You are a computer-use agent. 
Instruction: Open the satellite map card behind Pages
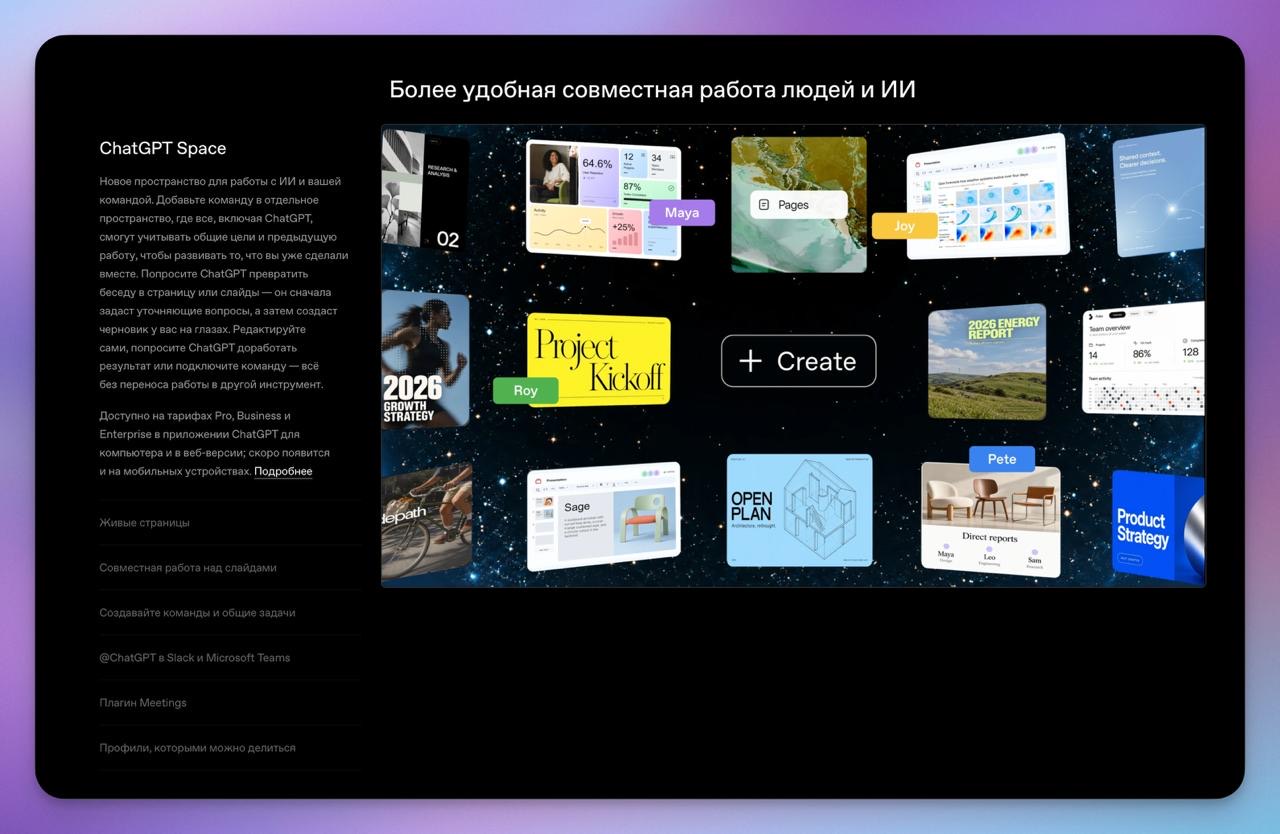pyautogui.click(x=799, y=205)
